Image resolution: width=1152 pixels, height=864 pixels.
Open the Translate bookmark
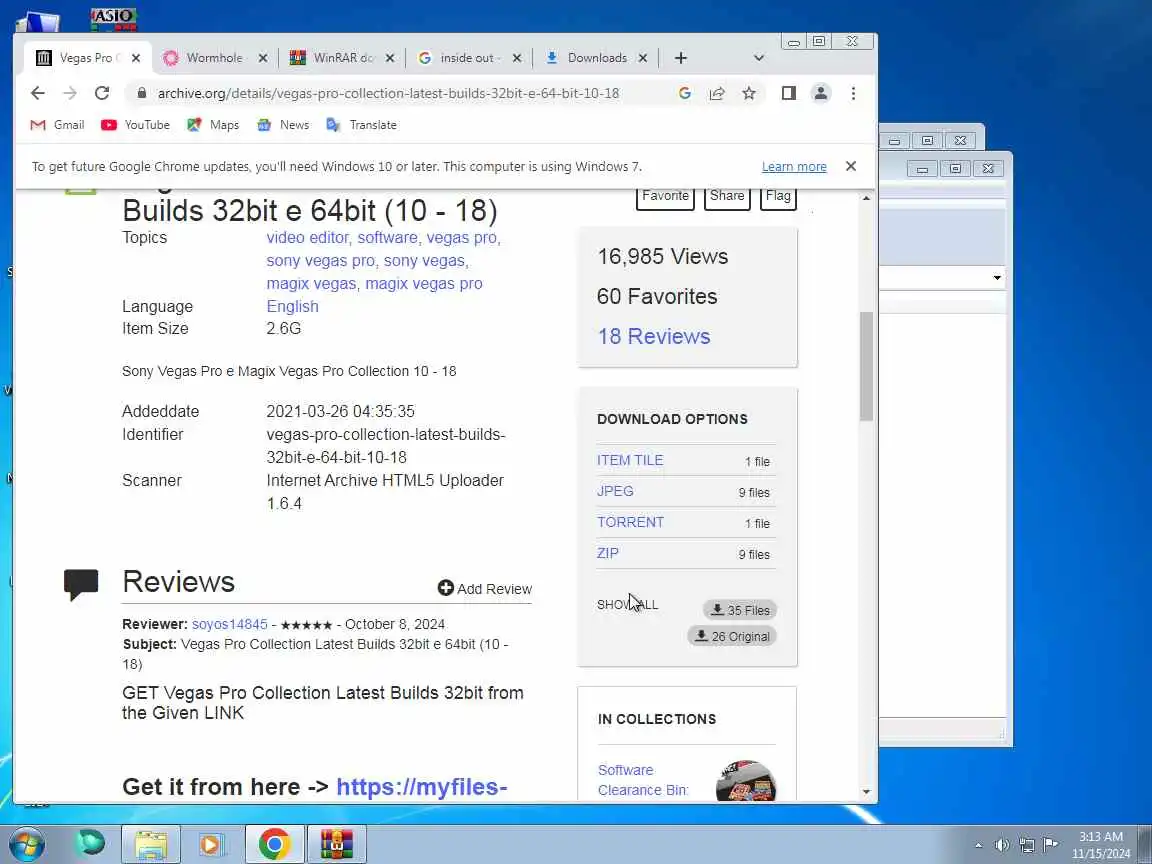[x=361, y=125]
